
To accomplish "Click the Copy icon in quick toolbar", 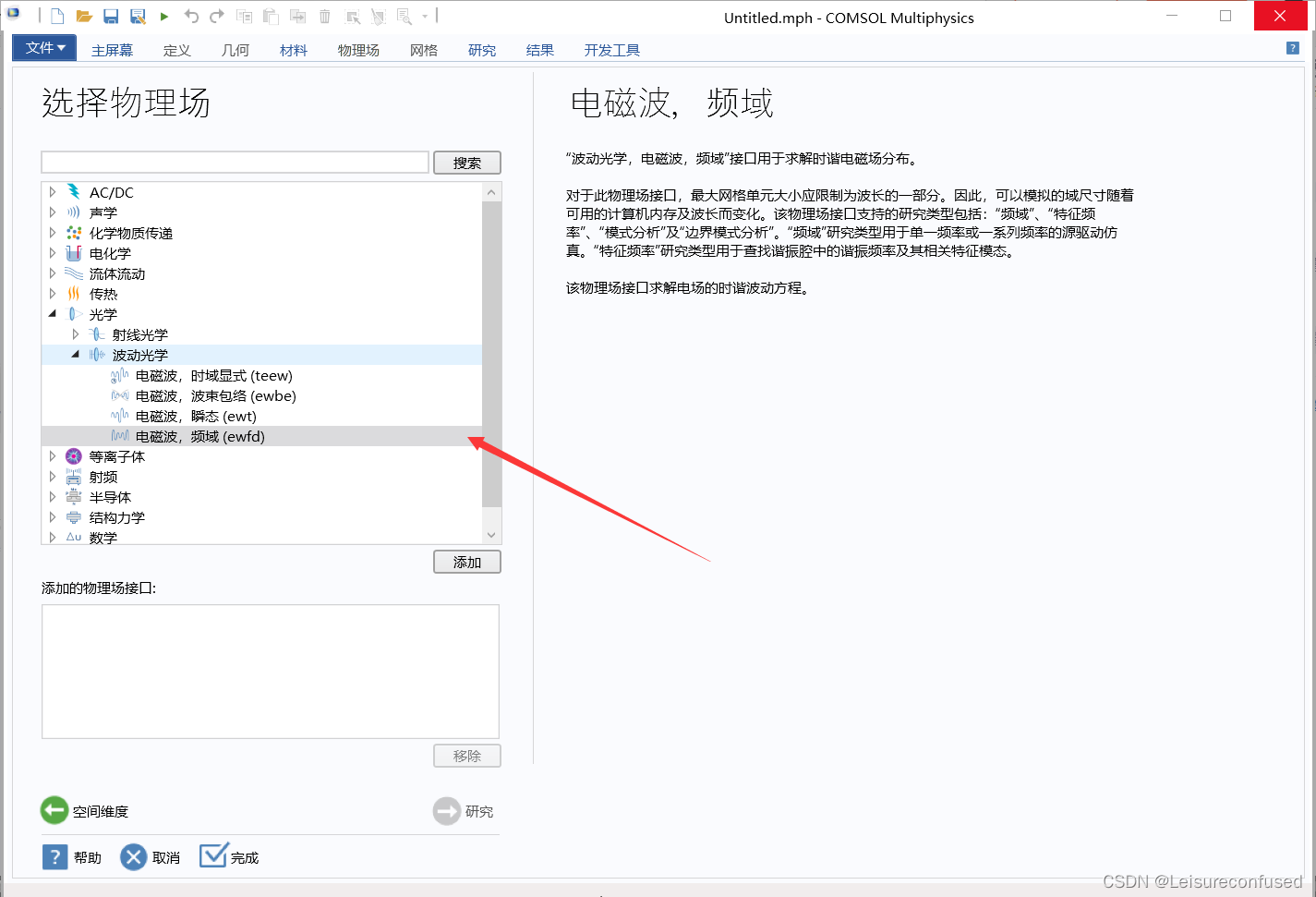I will pyautogui.click(x=244, y=17).
